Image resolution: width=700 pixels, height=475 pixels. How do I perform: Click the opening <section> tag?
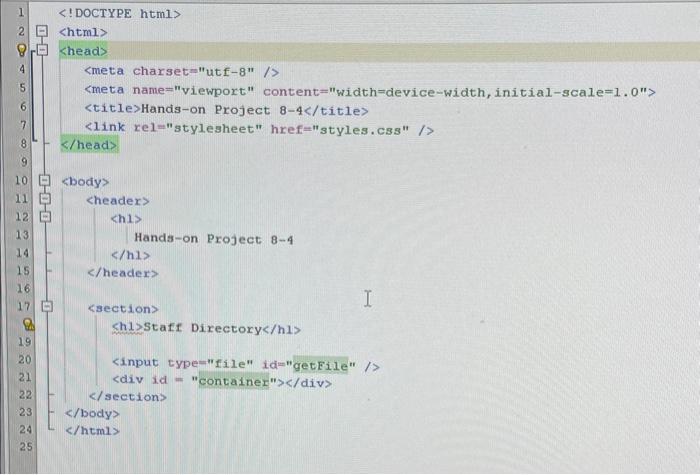[123, 308]
